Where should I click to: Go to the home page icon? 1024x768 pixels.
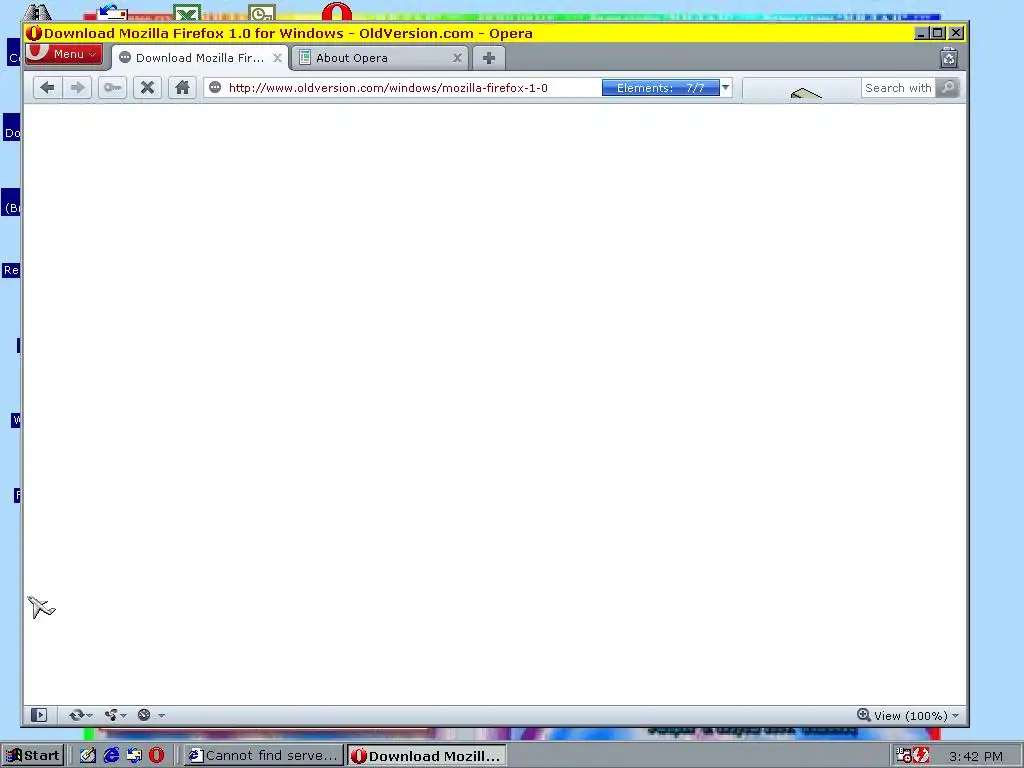pos(182,88)
